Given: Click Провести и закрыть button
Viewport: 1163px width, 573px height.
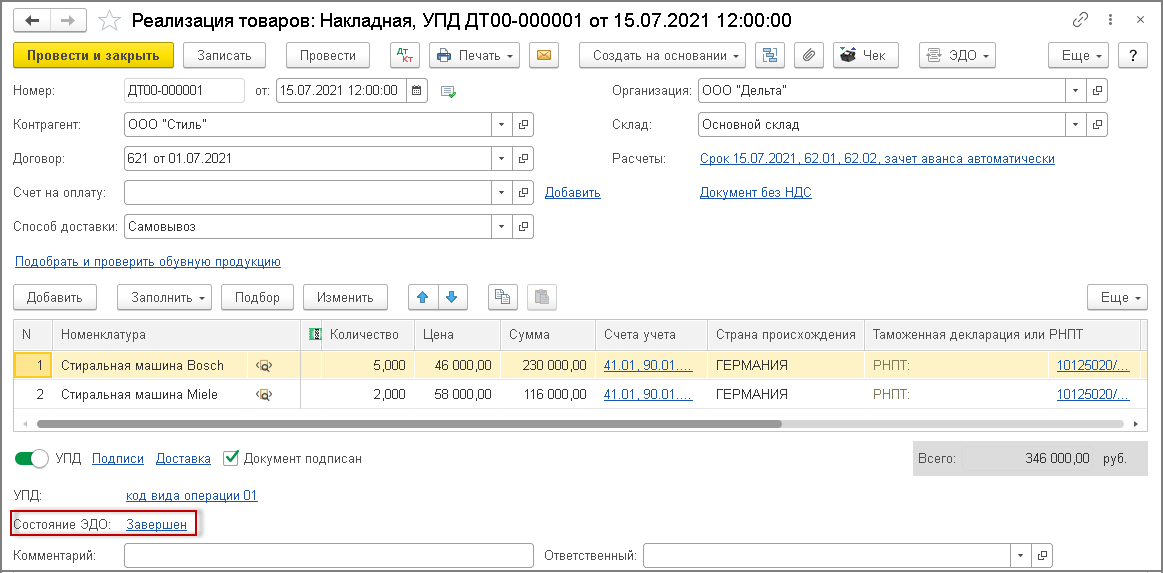Looking at the screenshot, I should [x=93, y=56].
